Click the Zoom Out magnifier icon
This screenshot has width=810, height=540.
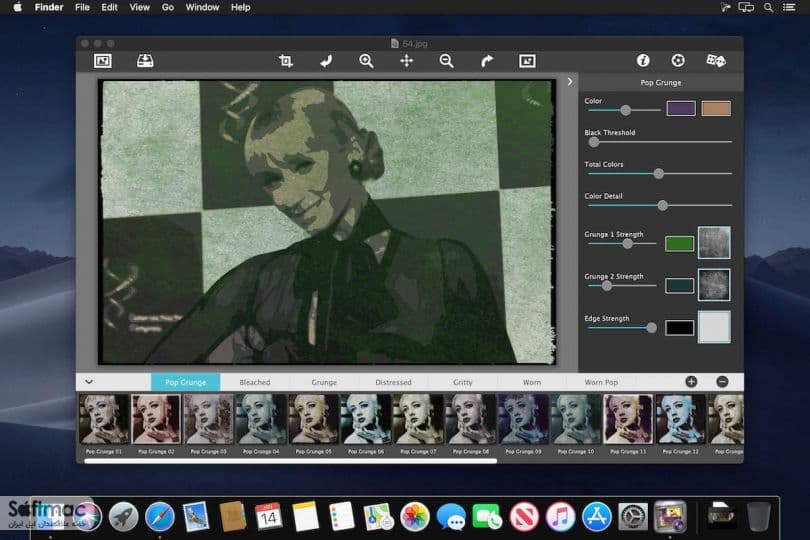click(446, 61)
